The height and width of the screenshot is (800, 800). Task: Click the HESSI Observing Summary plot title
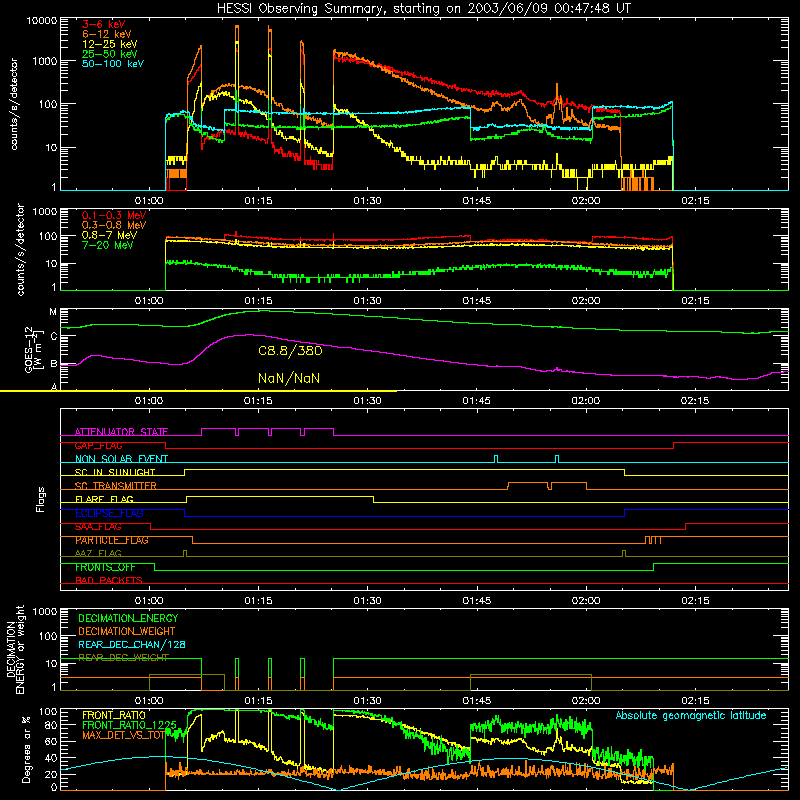point(423,8)
